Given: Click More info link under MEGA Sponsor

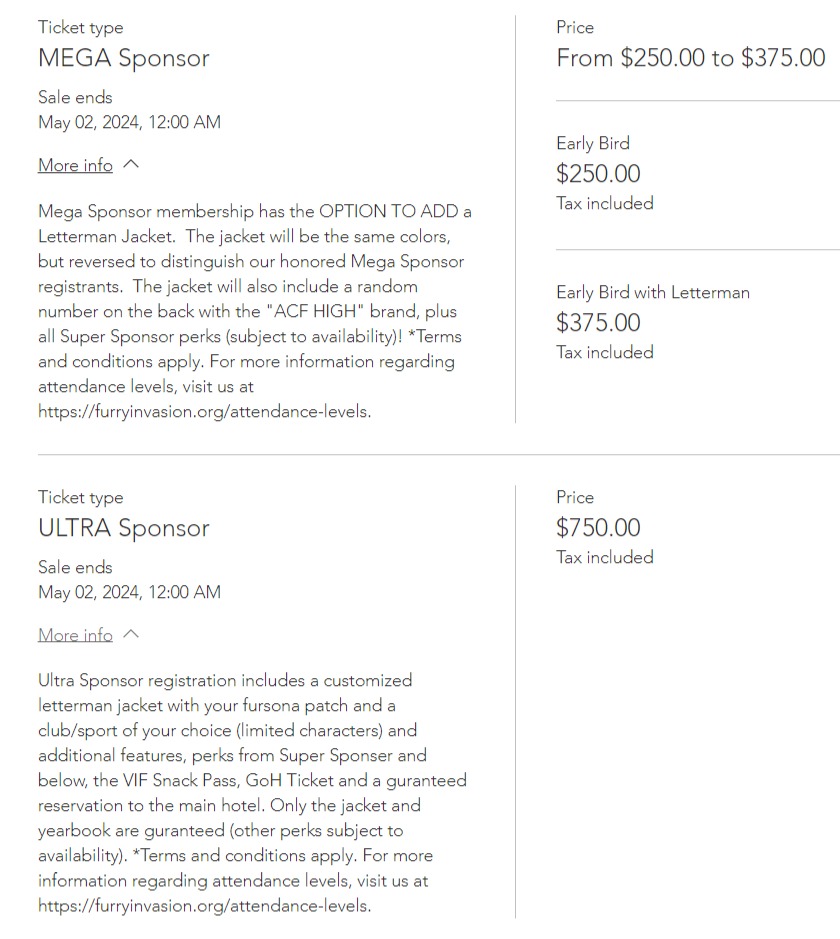Looking at the screenshot, I should pos(75,166).
